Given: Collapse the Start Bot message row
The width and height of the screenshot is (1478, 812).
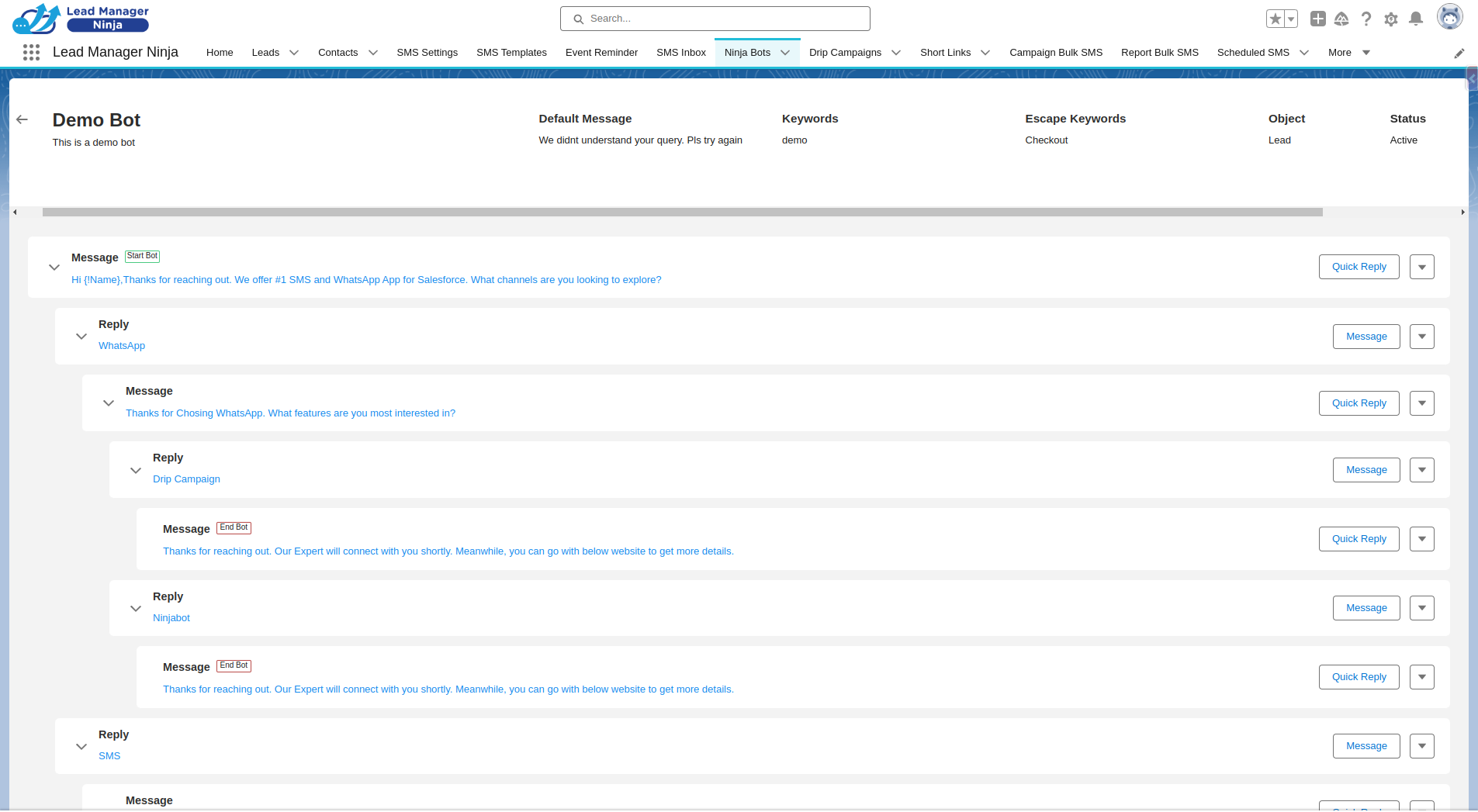Looking at the screenshot, I should [x=54, y=268].
